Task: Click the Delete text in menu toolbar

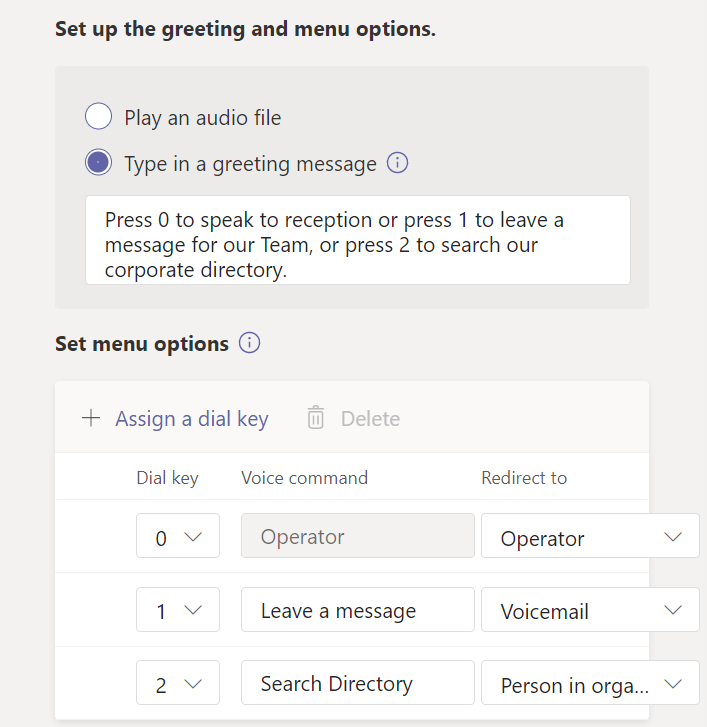Action: (370, 419)
